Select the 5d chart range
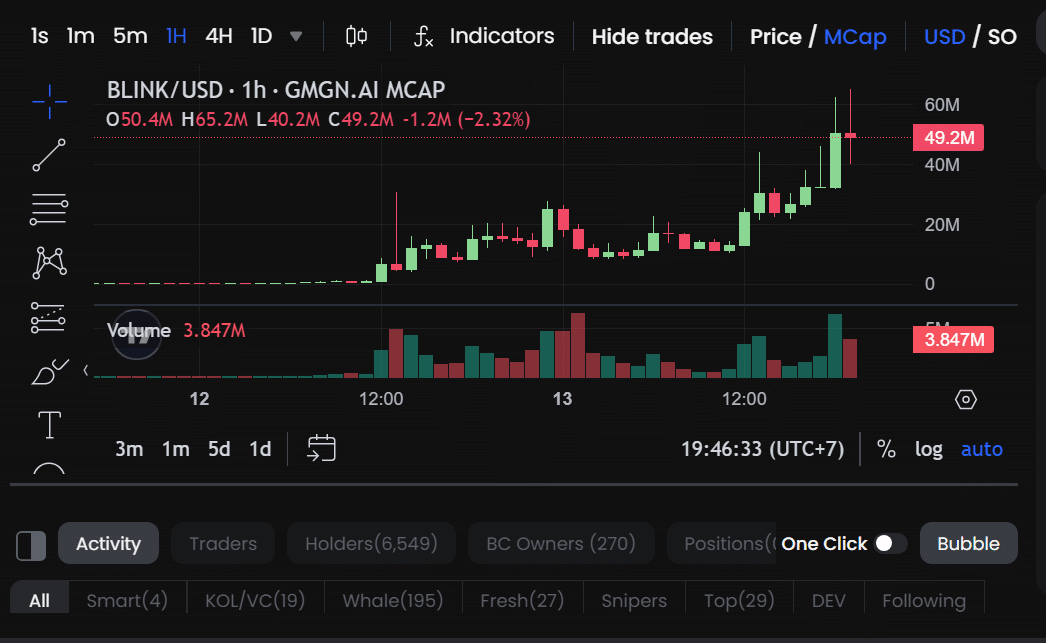Screen dimensions: 1046x643 tap(219, 449)
